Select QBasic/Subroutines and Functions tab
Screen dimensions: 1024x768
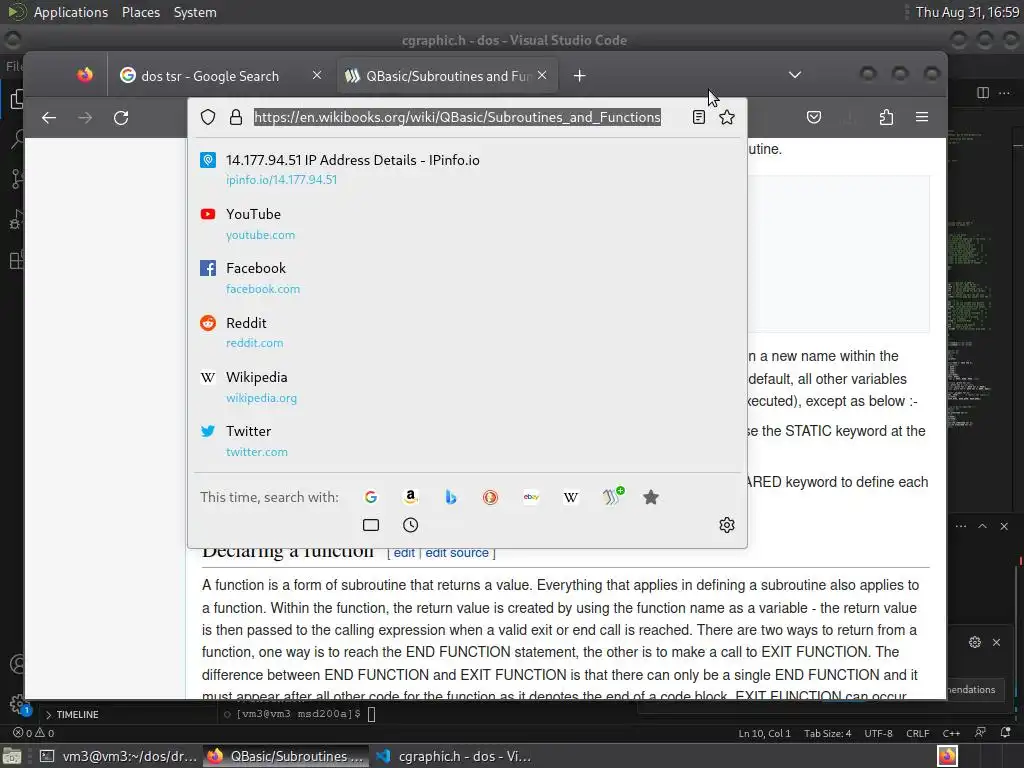(x=448, y=76)
